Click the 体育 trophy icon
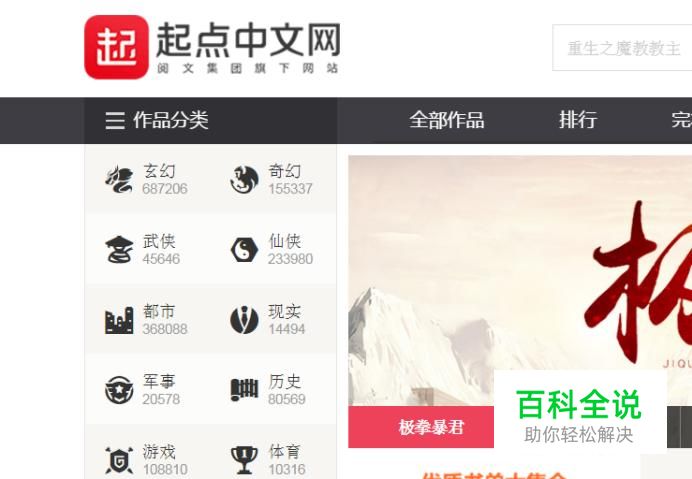692x479 pixels. tap(244, 460)
